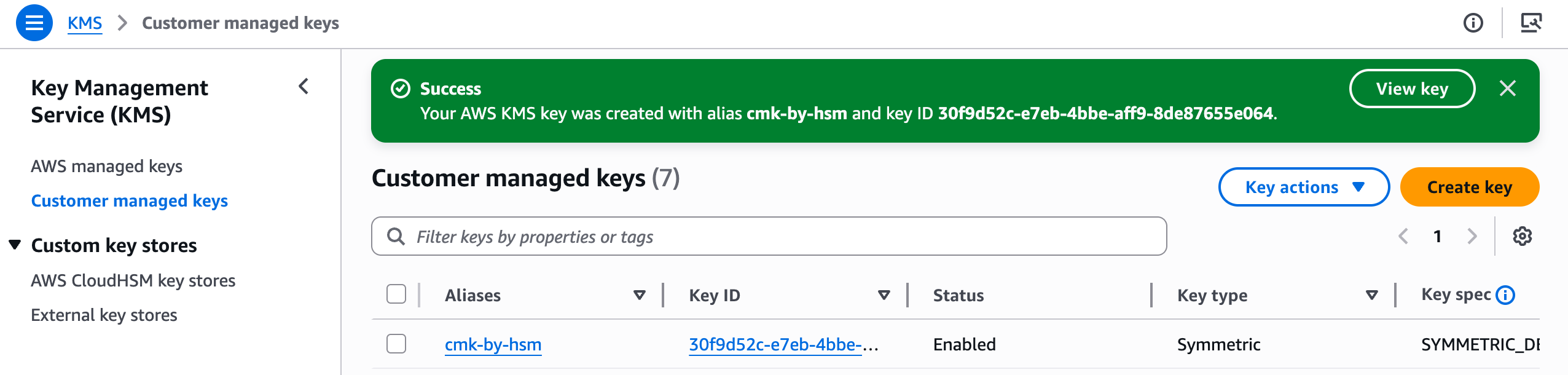Go to previous page of keys
1568x375 pixels.
pyautogui.click(x=1403, y=236)
